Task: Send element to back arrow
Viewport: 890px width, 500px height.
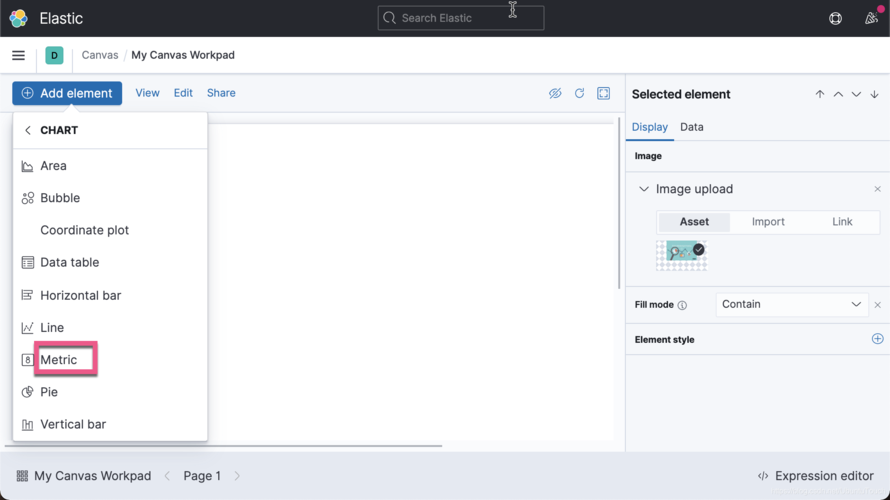Action: (874, 94)
